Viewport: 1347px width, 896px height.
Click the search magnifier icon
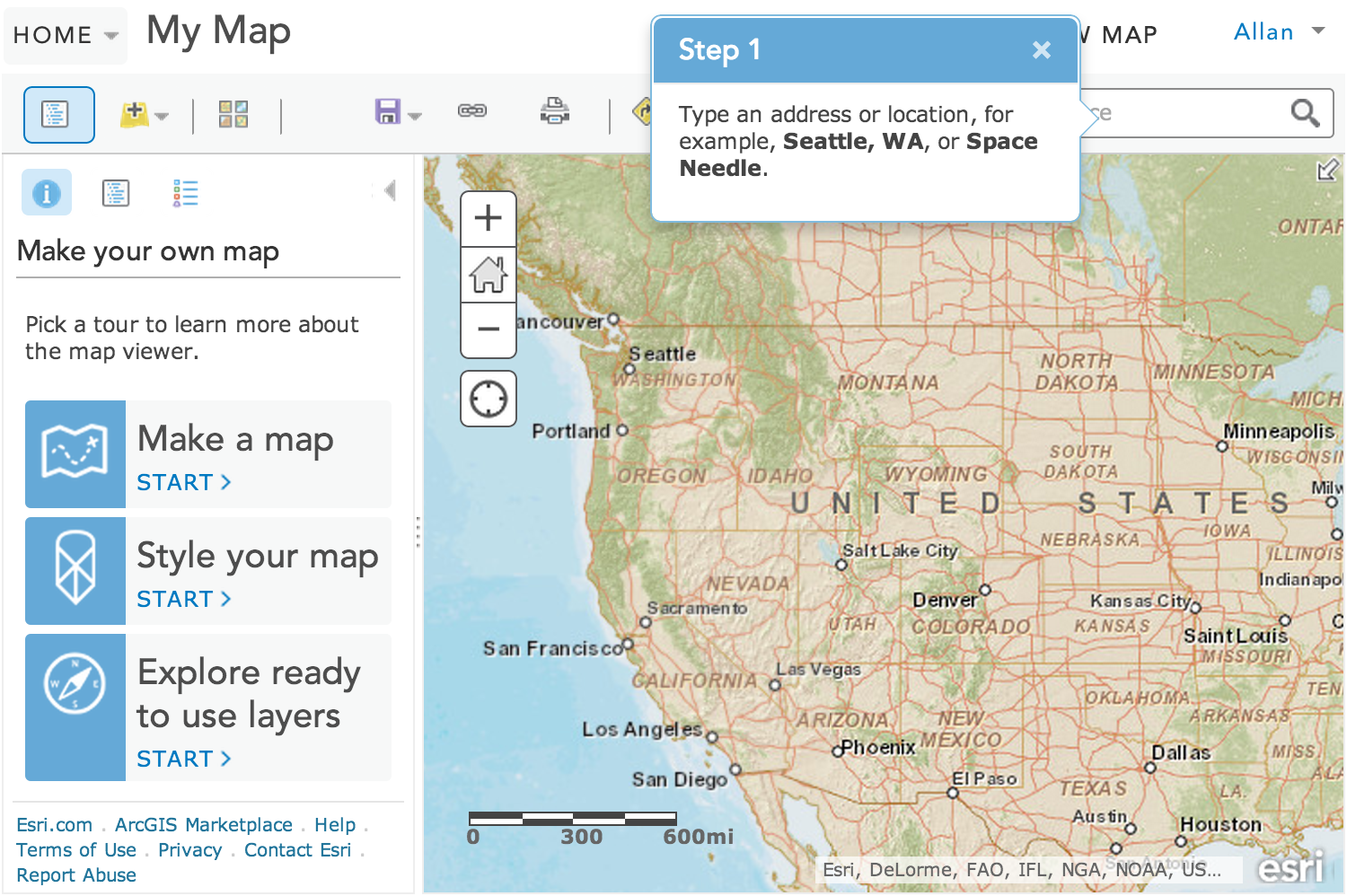click(1305, 113)
